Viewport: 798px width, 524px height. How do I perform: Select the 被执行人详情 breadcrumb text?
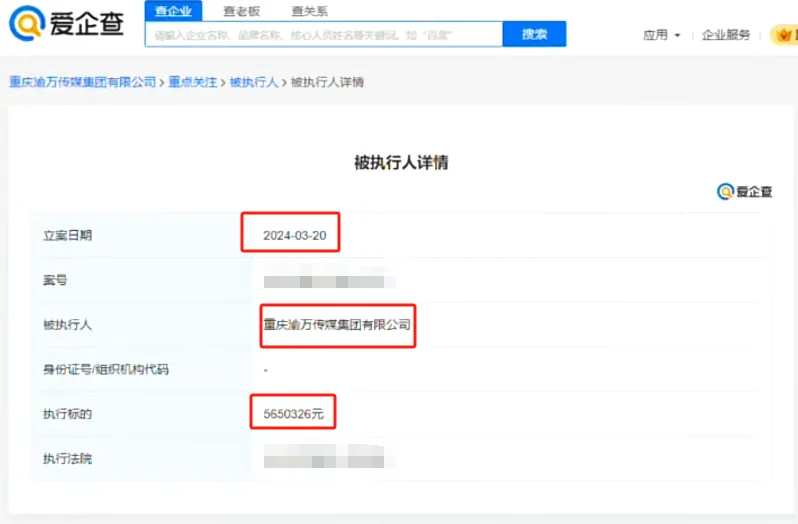[x=327, y=82]
